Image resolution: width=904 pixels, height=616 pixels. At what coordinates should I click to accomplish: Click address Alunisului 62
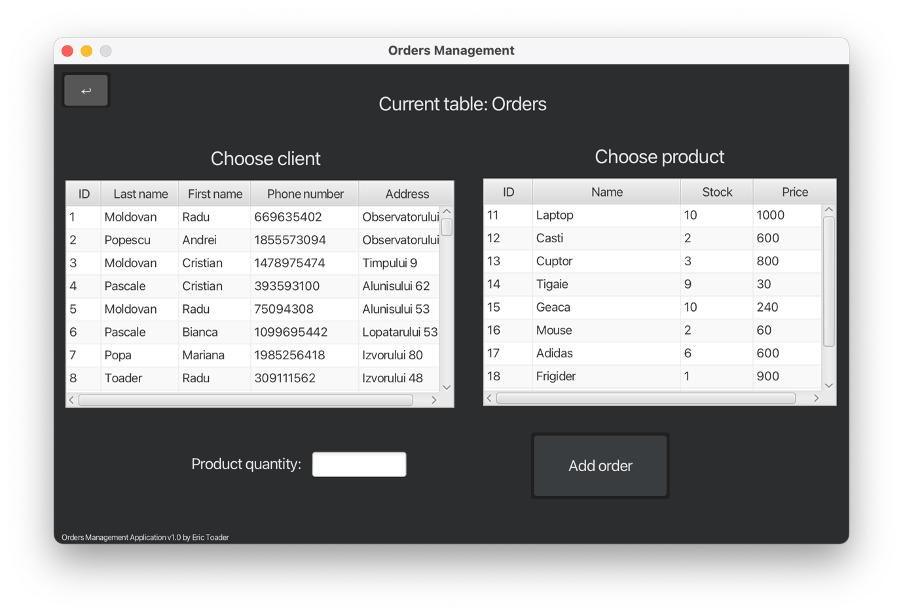(396, 286)
